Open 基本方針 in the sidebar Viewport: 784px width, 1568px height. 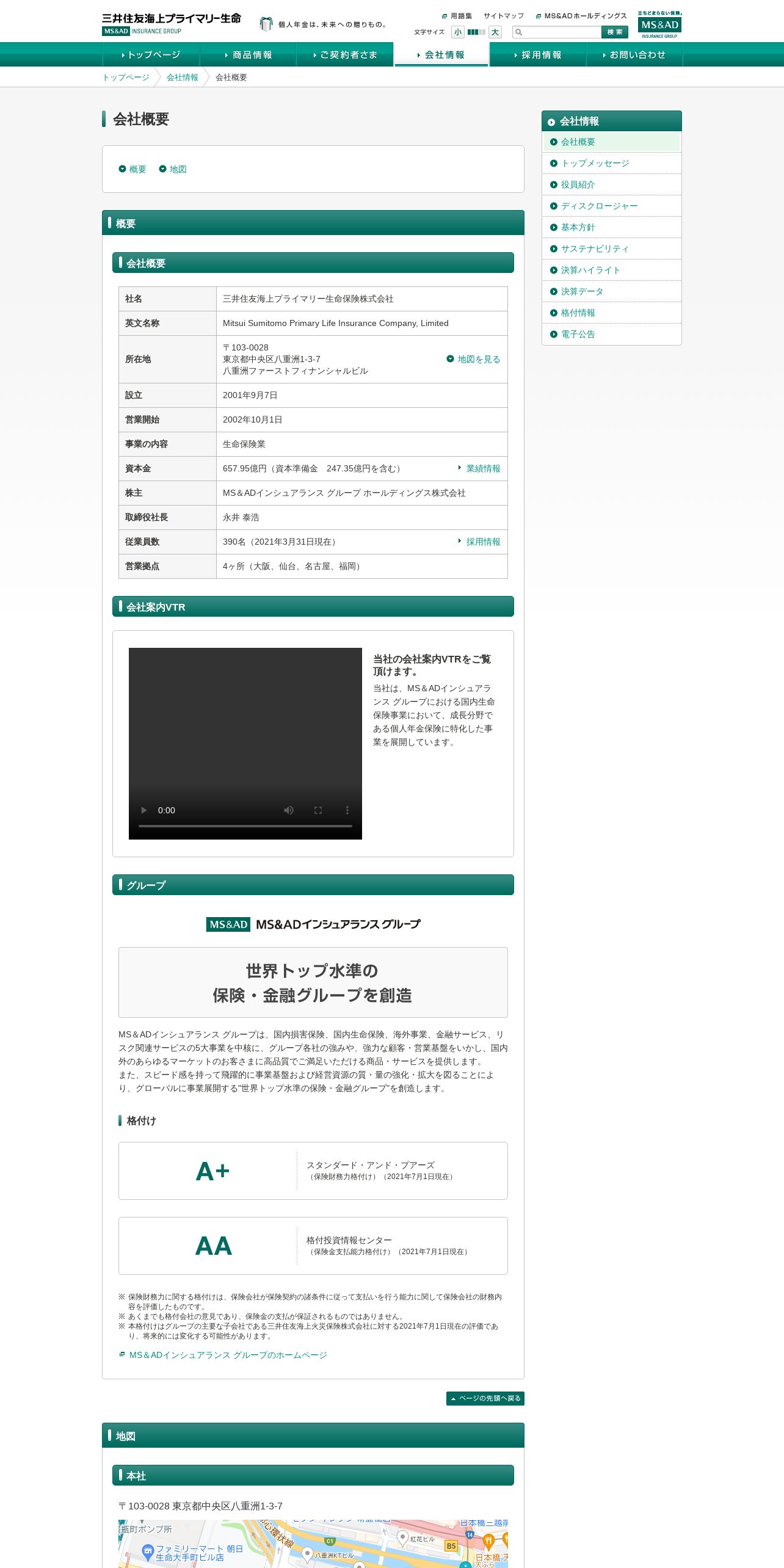pos(612,227)
